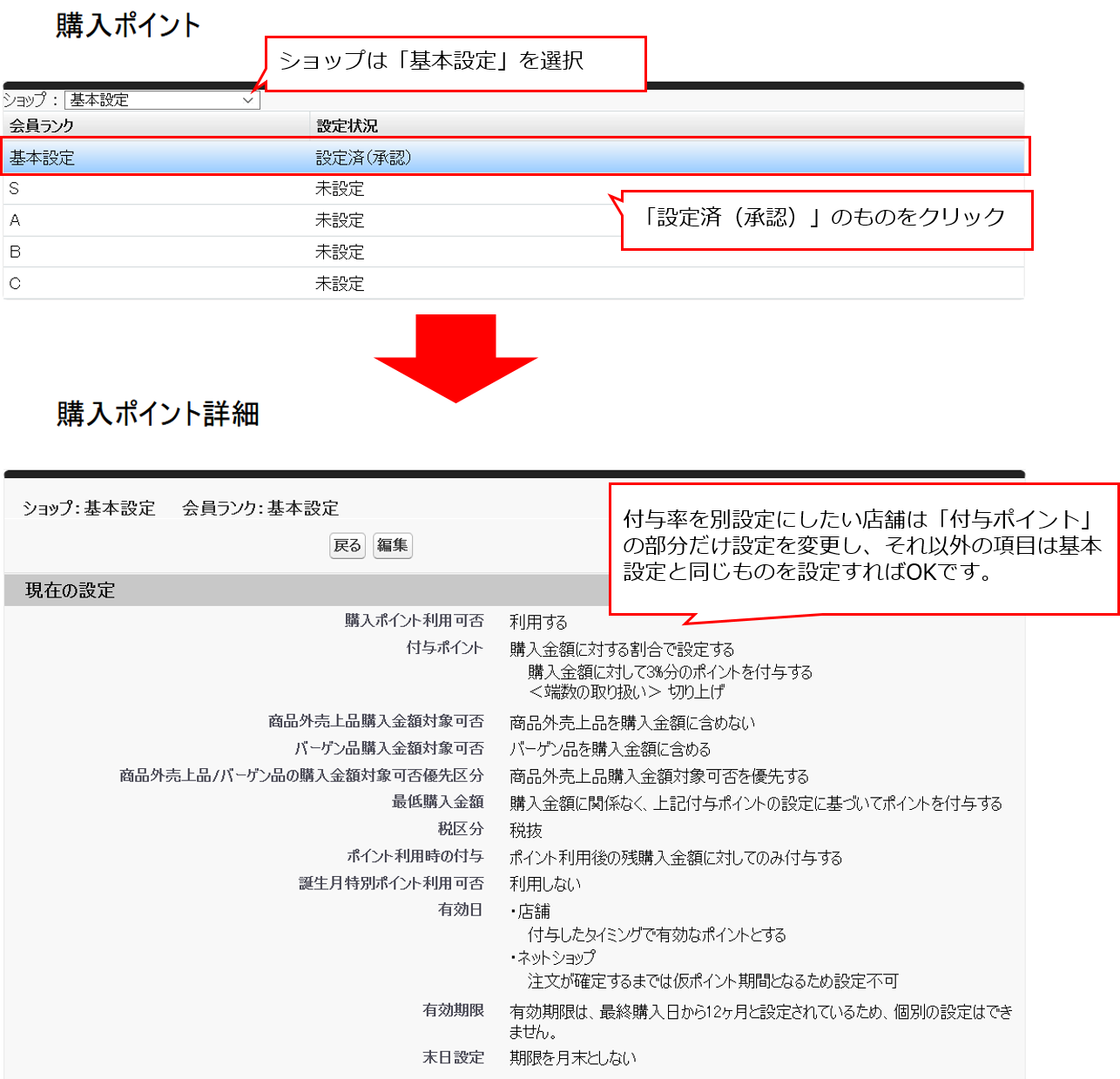Select the C member rank cell
This screenshot has width=1120, height=1079.
[x=15, y=283]
